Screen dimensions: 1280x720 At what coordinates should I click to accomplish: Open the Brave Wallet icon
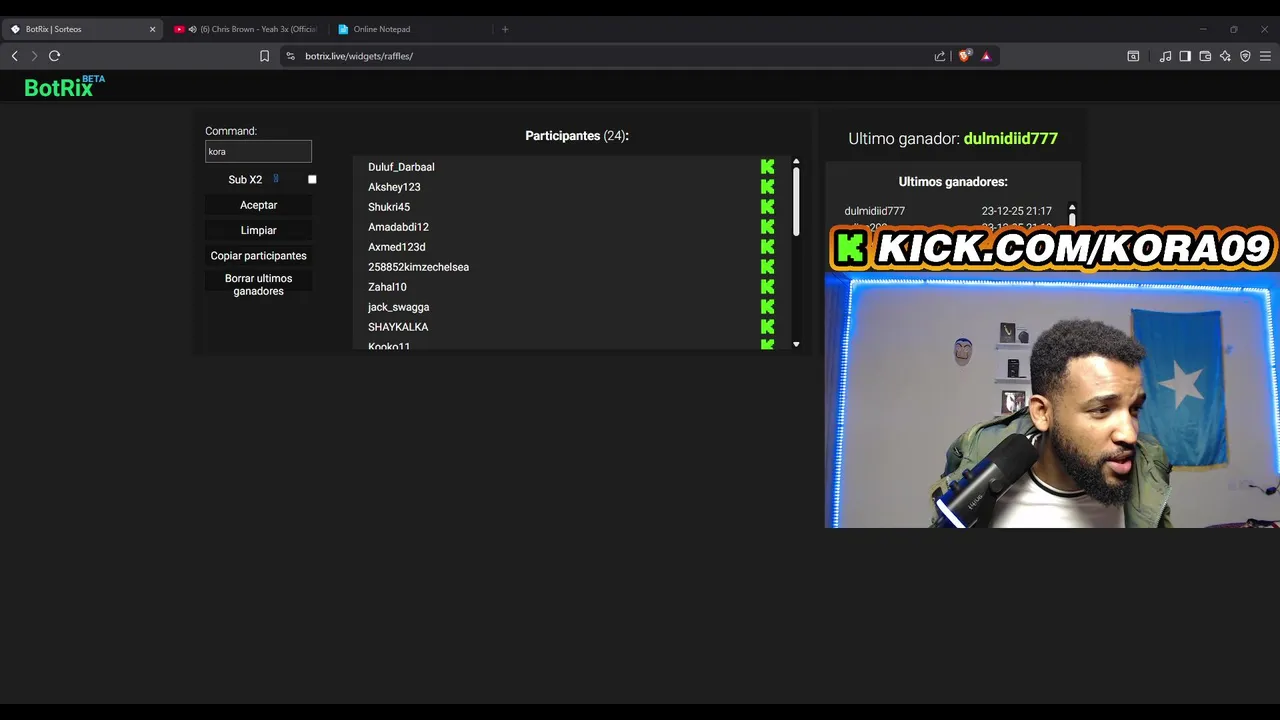(x=1205, y=56)
